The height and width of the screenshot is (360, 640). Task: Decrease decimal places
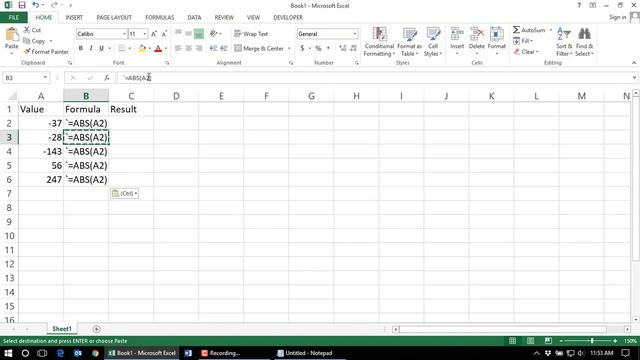tap(353, 48)
